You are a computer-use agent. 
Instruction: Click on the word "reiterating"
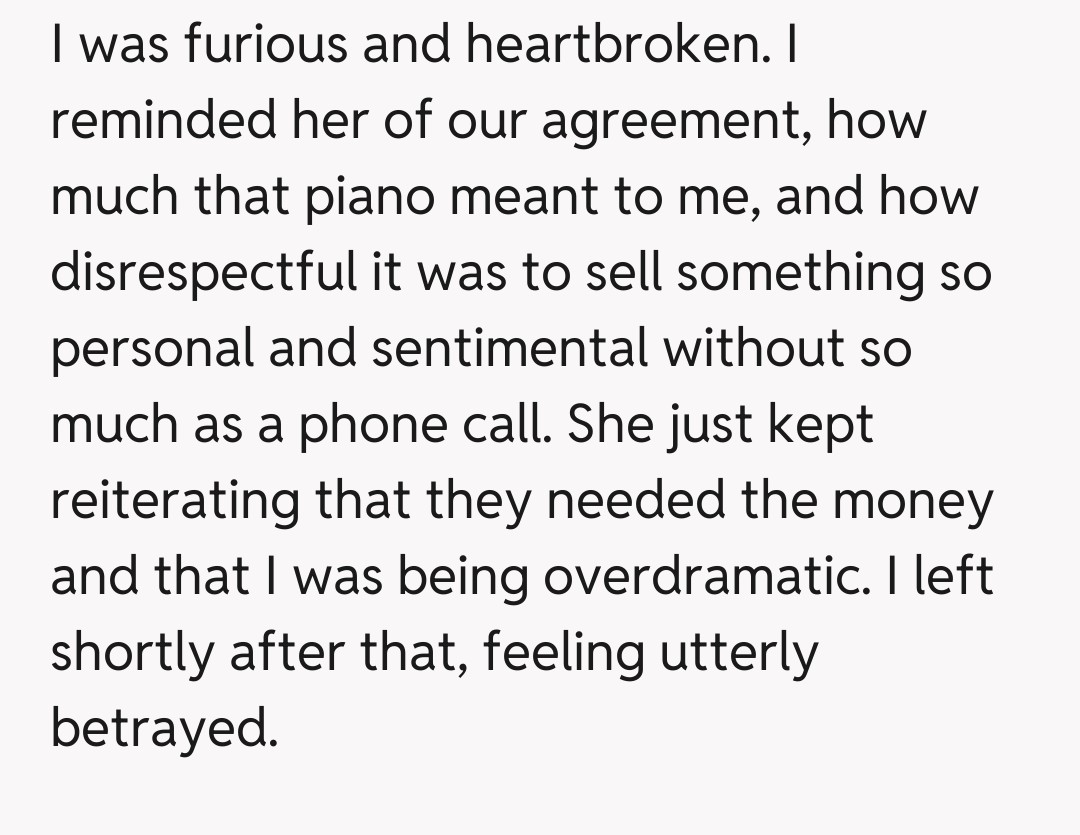175,502
